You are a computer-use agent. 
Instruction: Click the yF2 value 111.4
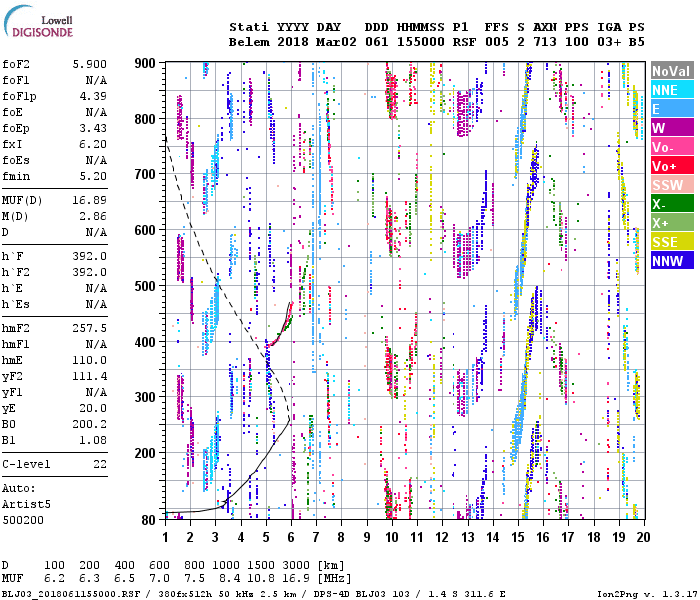[89, 376]
